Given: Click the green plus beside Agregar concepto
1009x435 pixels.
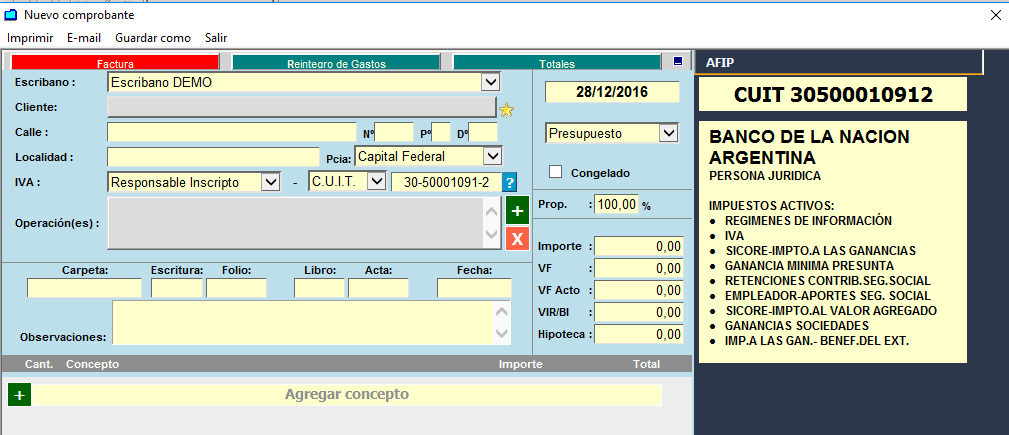Looking at the screenshot, I should pos(19,394).
